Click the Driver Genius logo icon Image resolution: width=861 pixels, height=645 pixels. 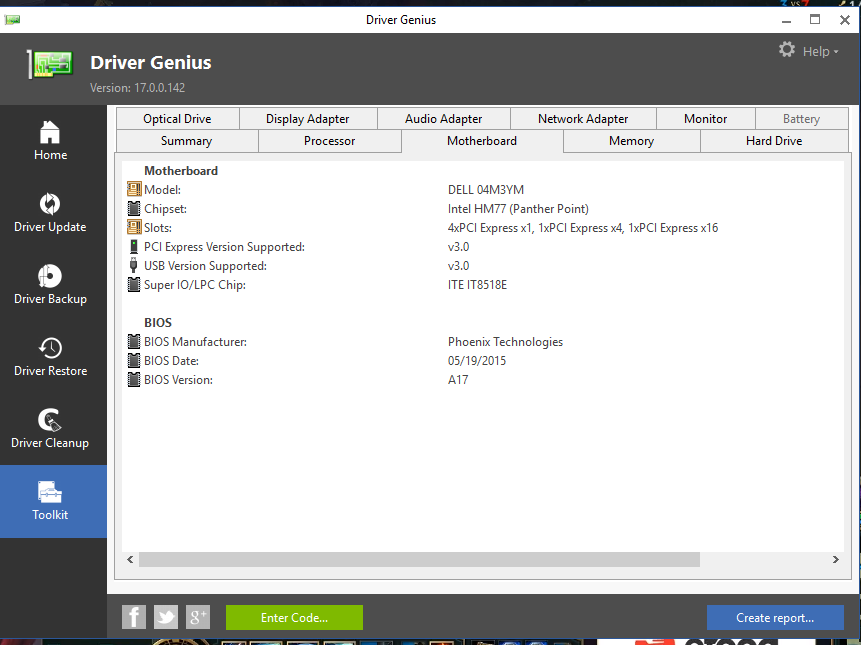pyautogui.click(x=50, y=64)
